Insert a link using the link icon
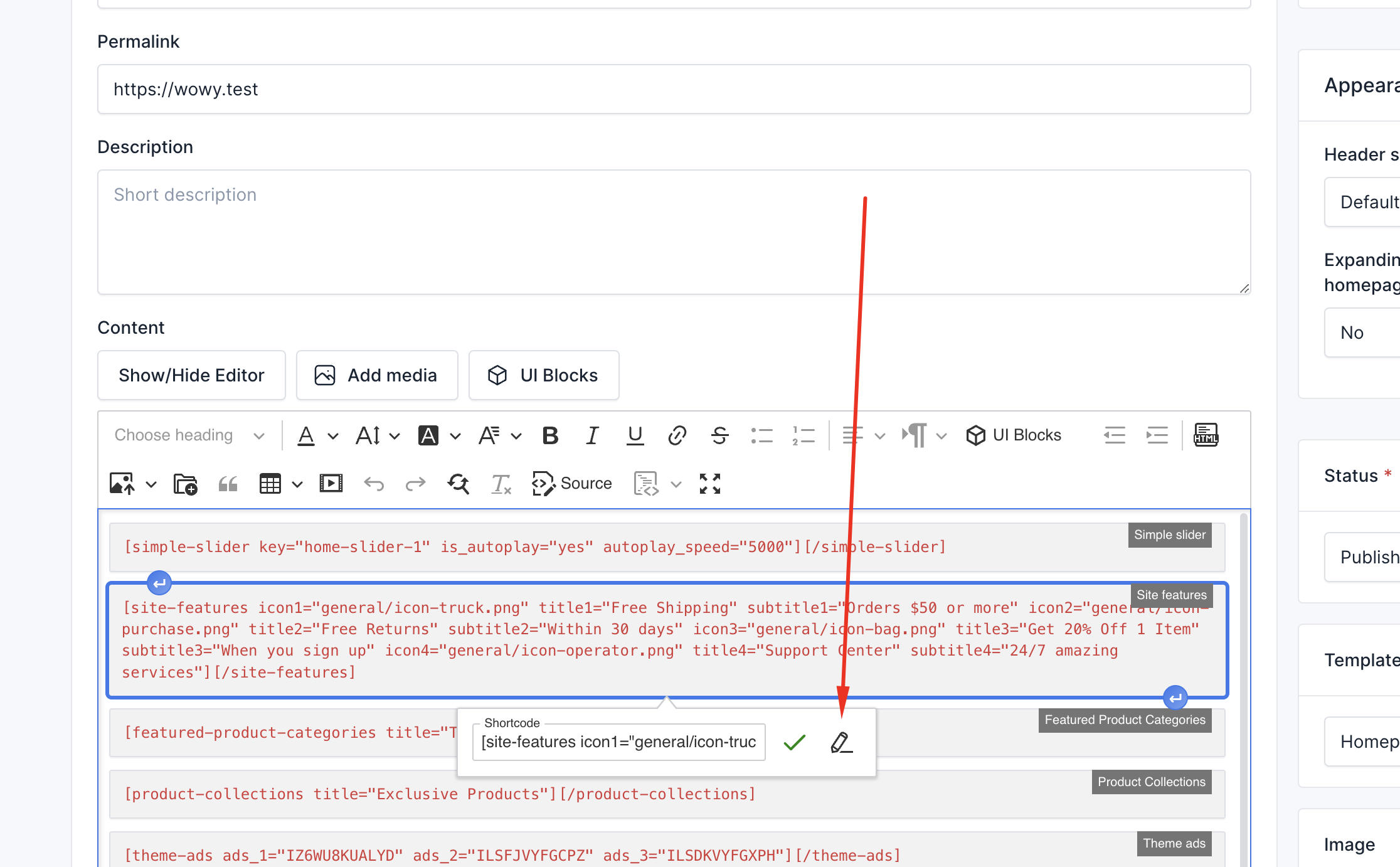The image size is (1400, 867). pyautogui.click(x=677, y=435)
